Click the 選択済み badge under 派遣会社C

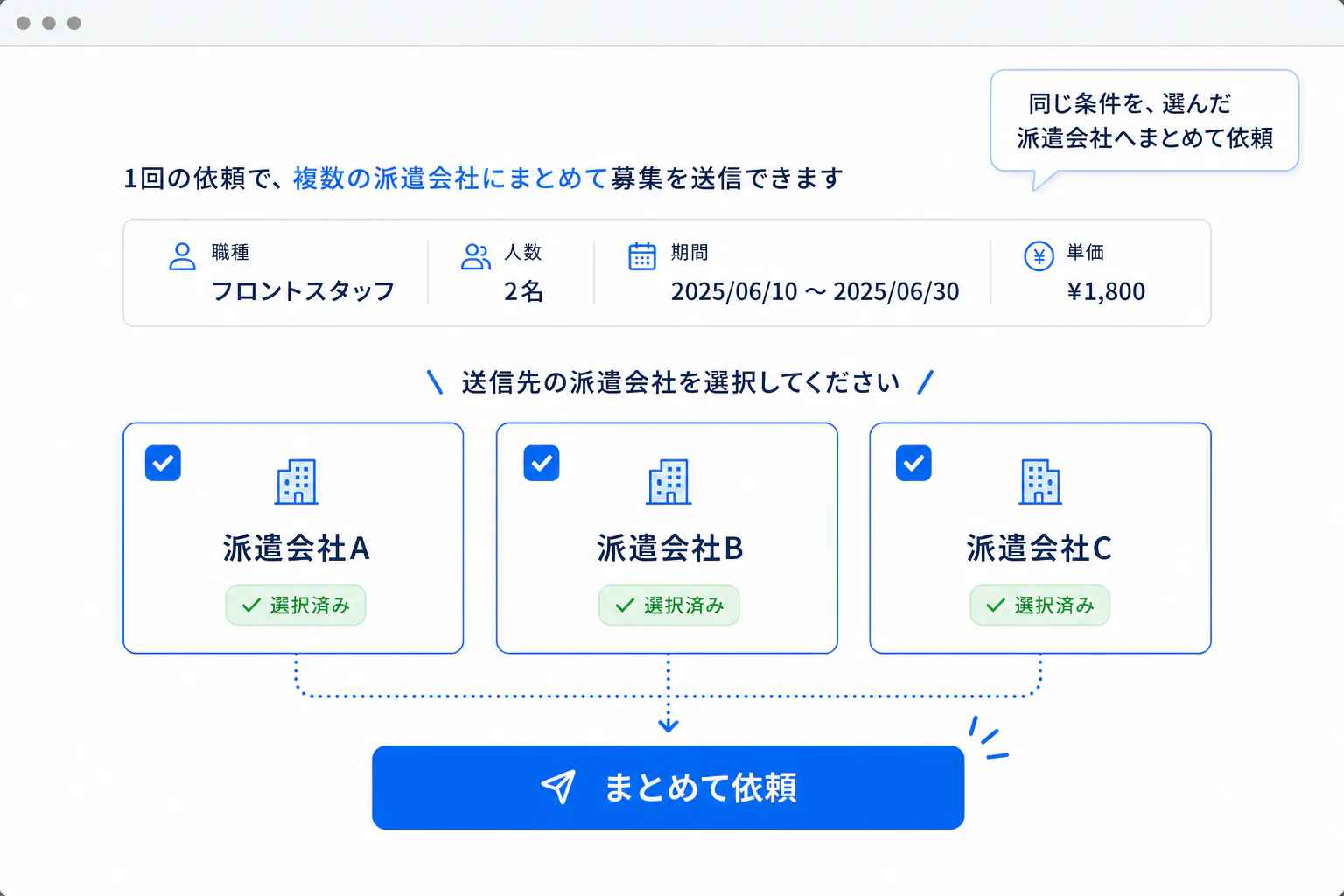click(1040, 605)
